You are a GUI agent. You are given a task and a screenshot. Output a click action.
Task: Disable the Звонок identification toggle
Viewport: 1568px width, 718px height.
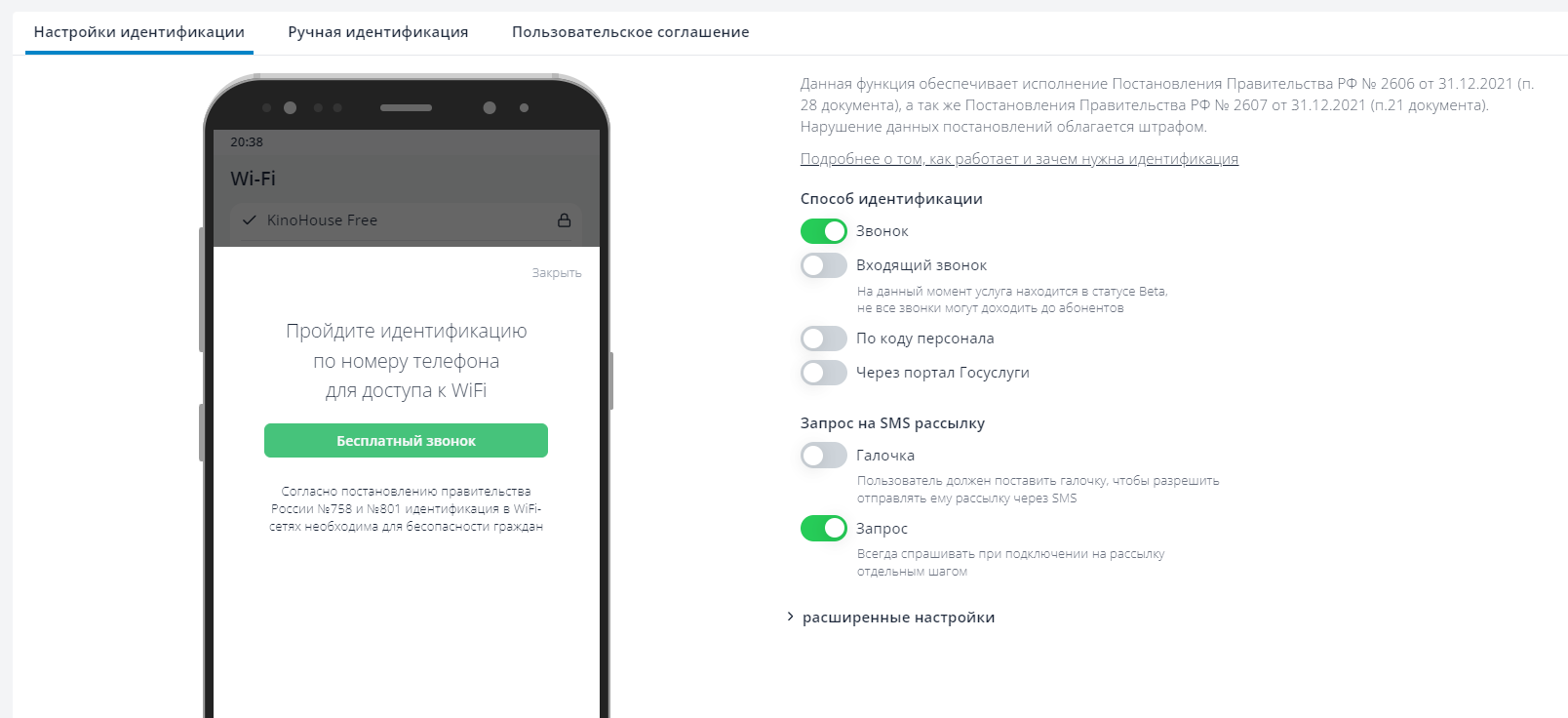[x=824, y=231]
